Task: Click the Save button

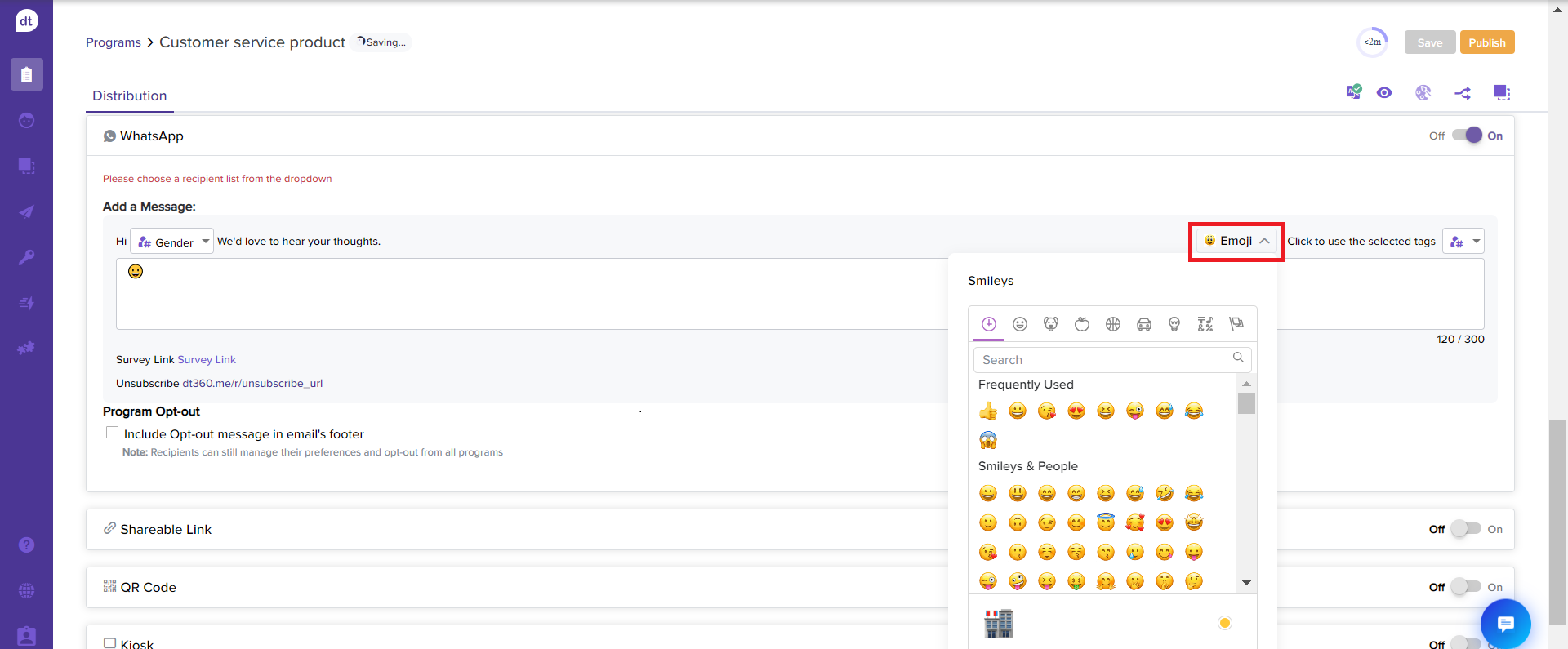Action: [x=1430, y=42]
